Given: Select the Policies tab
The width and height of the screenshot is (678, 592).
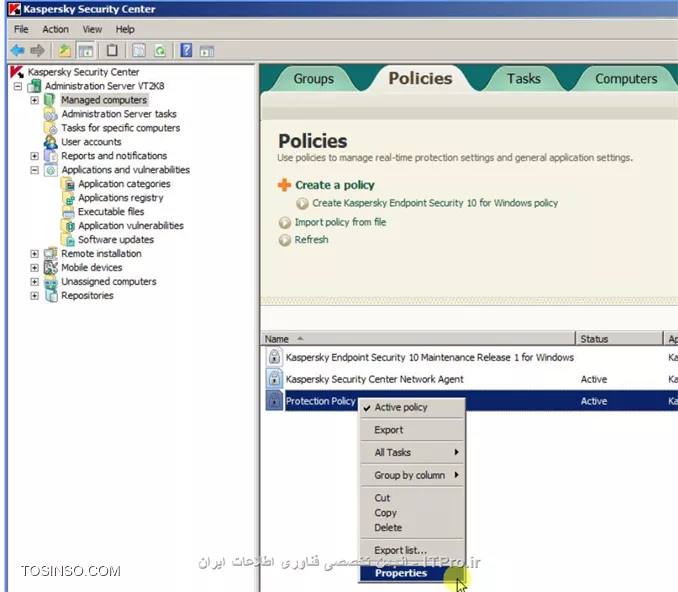Looking at the screenshot, I should tap(420, 78).
